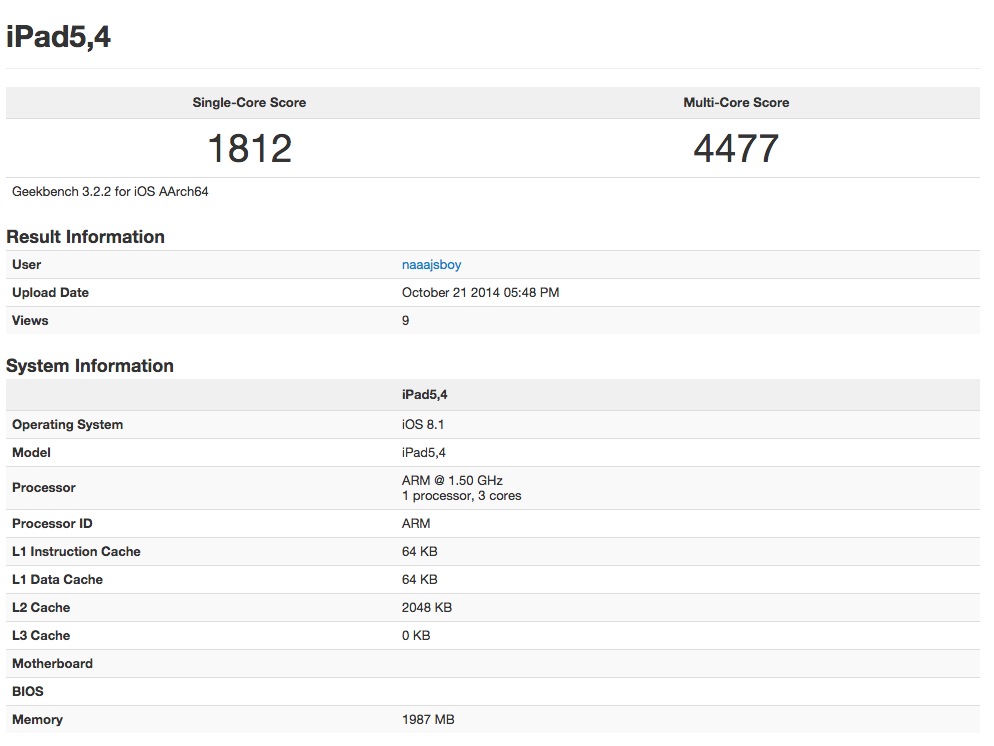Screen dimensions: 994x746
Task: Click the Motherboard row label
Action: click(x=52, y=664)
